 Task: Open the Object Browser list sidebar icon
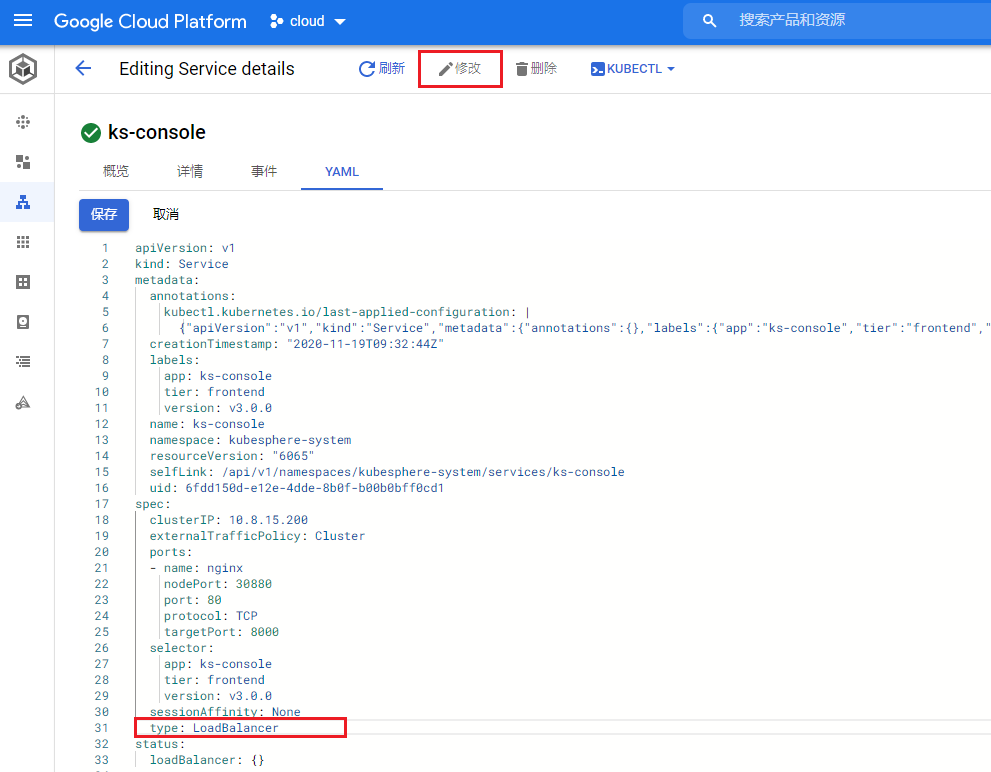coord(23,362)
